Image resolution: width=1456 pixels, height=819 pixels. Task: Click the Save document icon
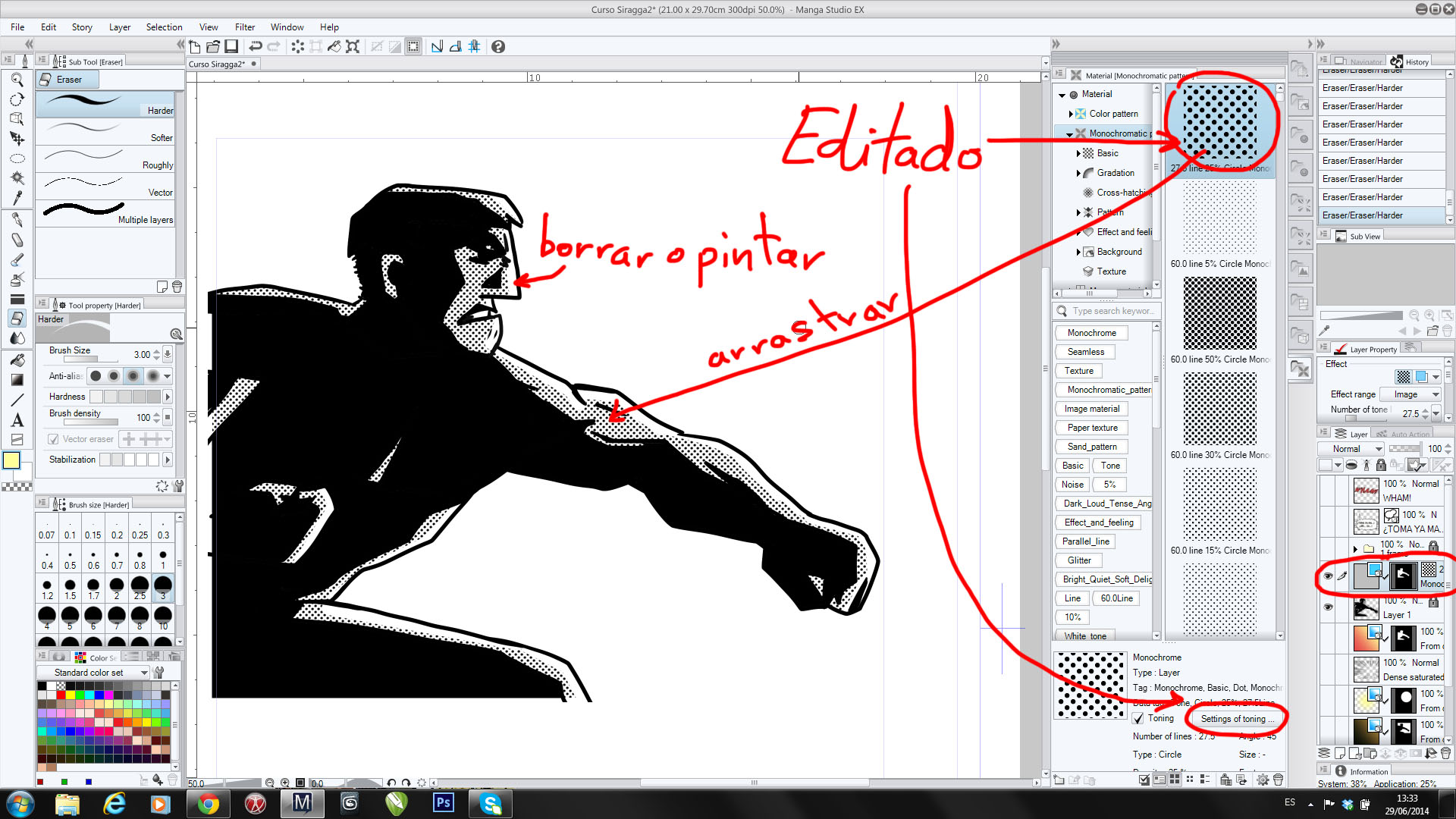click(x=231, y=47)
